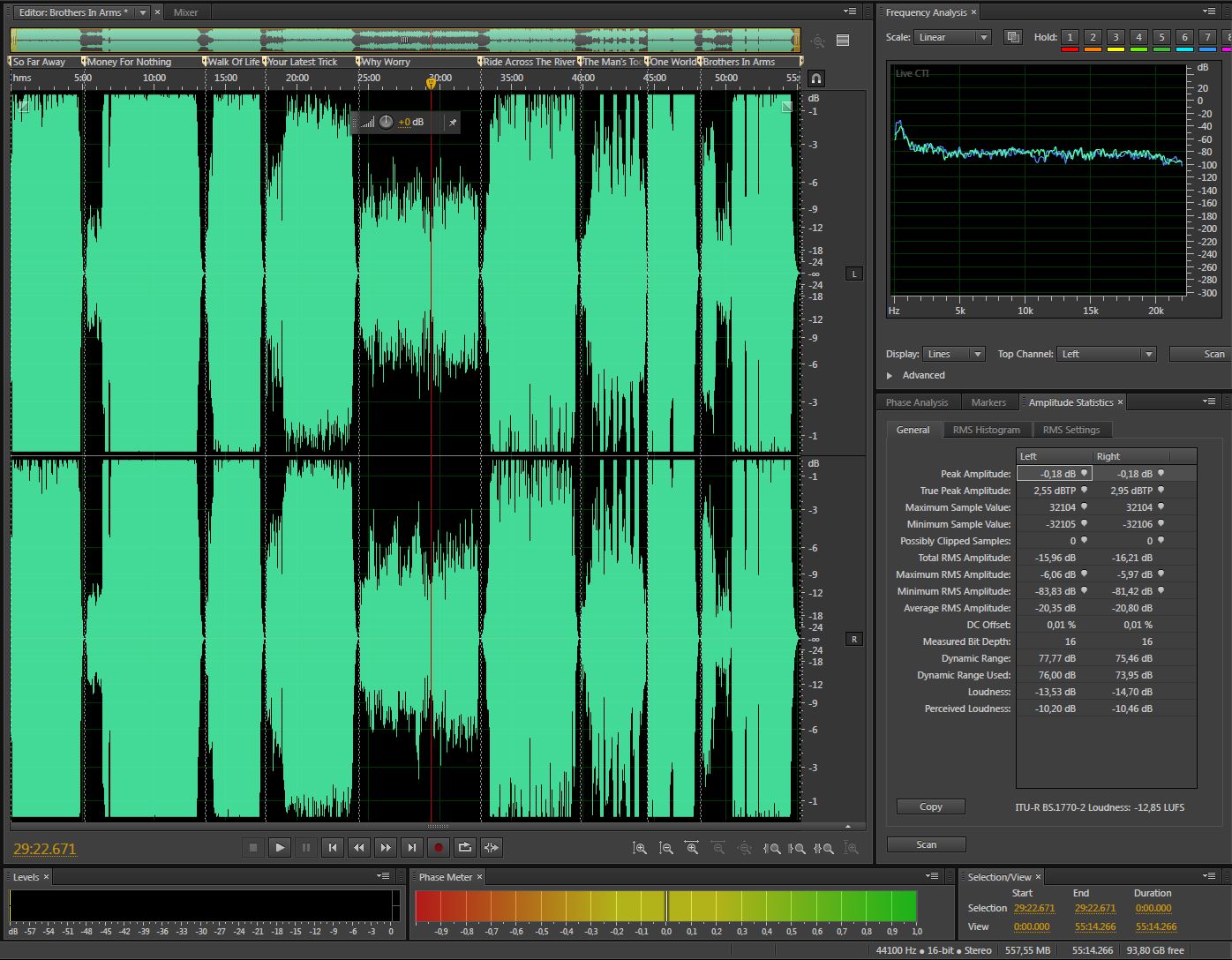The height and width of the screenshot is (960, 1232).
Task: Jump to the previous marker with transport button
Action: 333,848
